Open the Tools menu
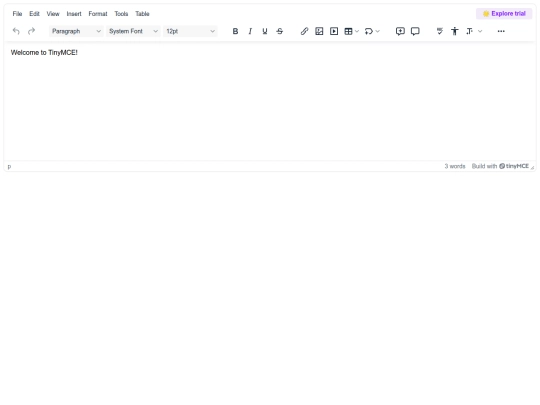 tap(121, 14)
